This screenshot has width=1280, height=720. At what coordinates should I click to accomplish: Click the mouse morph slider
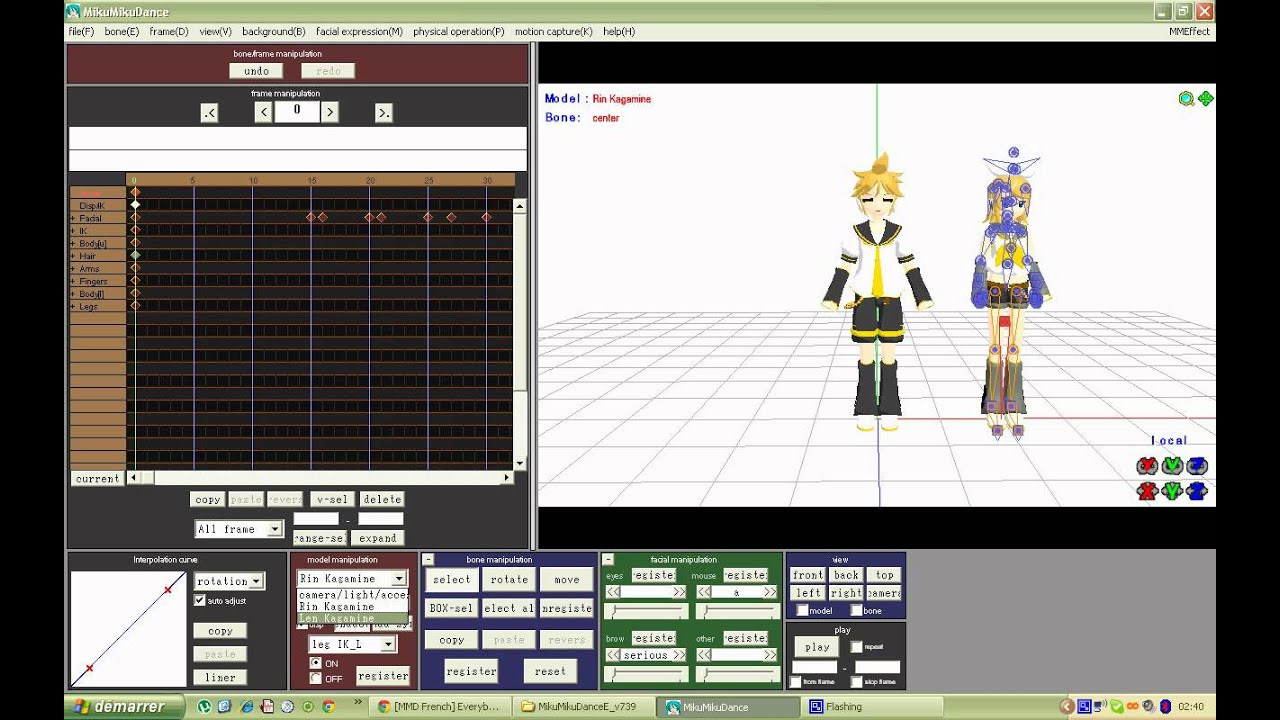coord(737,611)
